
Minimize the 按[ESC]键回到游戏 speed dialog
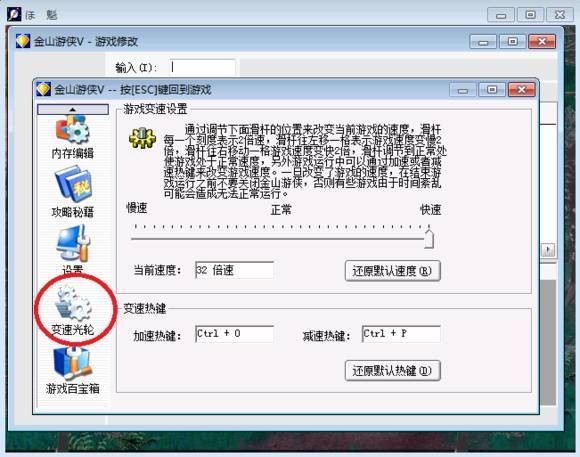[462, 90]
